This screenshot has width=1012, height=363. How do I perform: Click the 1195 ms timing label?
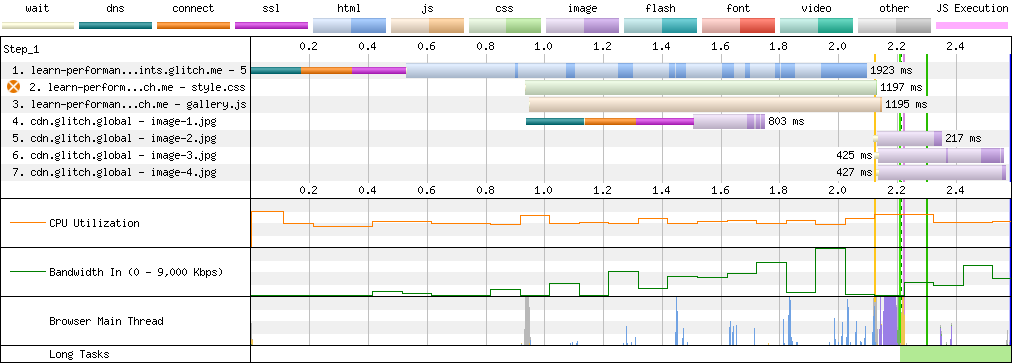pos(906,104)
